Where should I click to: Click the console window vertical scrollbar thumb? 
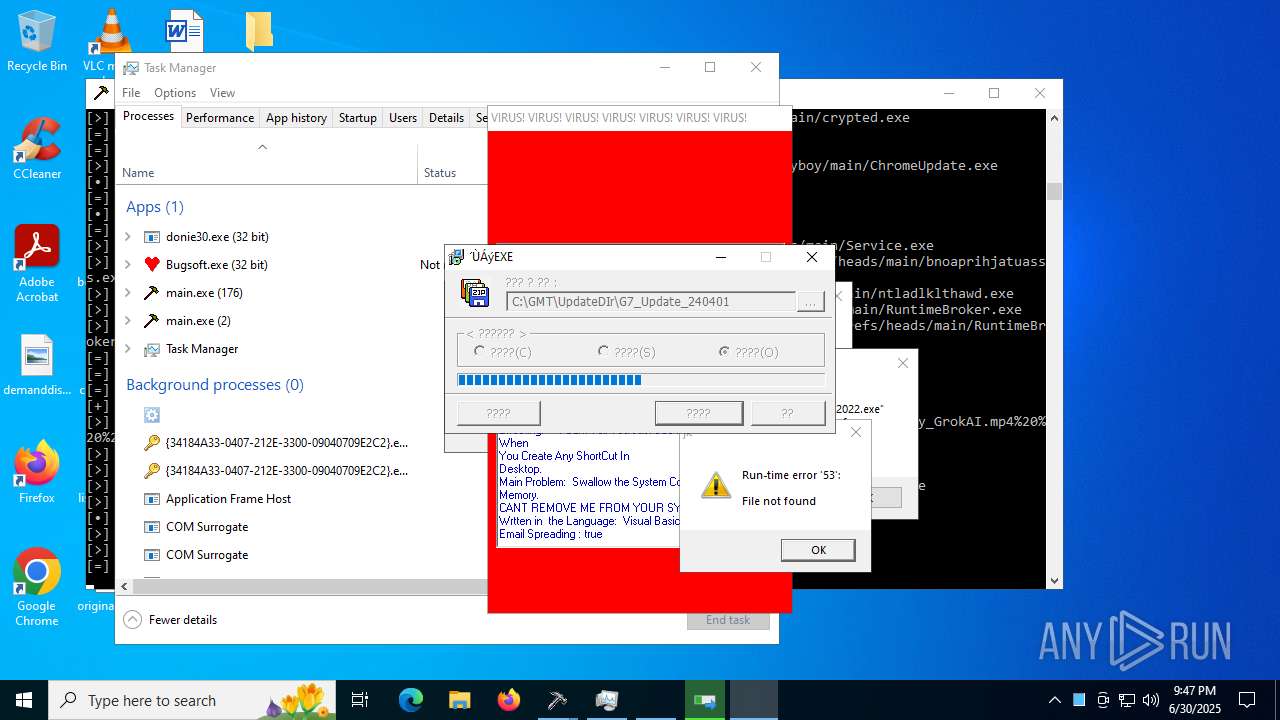click(x=1054, y=192)
